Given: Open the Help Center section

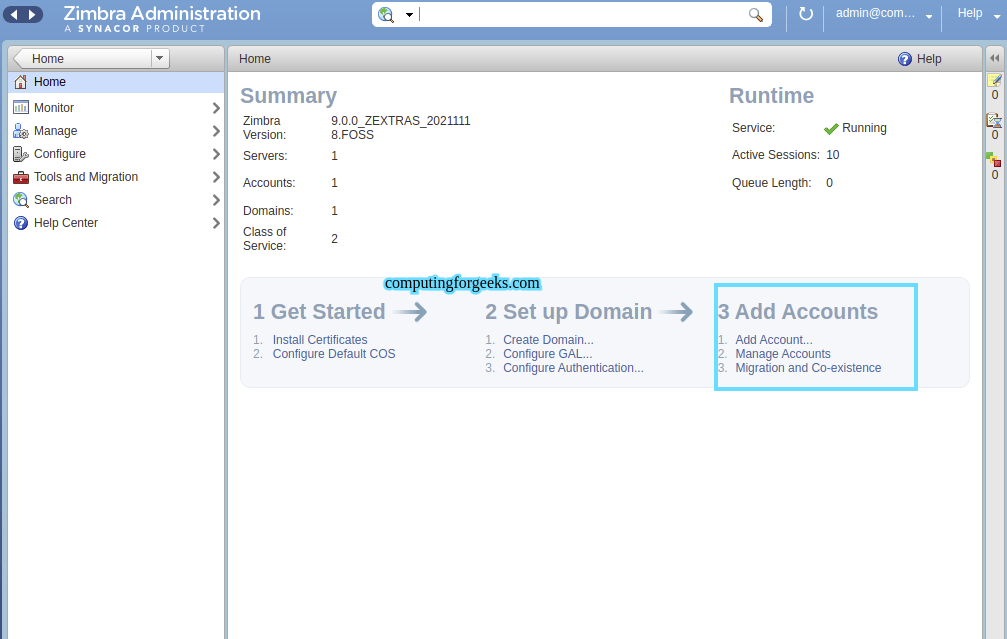Looking at the screenshot, I should tap(66, 223).
